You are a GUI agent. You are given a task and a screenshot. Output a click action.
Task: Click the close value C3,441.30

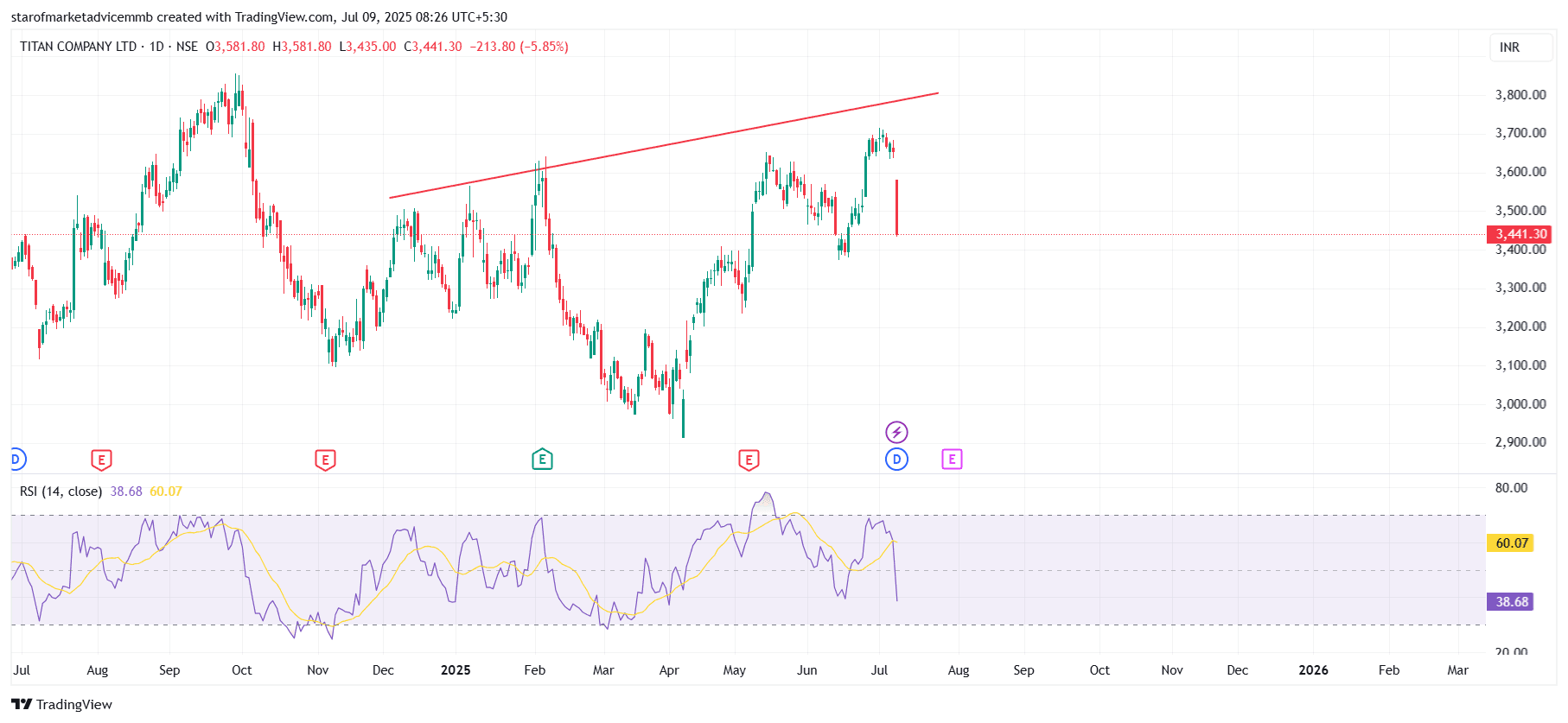point(433,47)
